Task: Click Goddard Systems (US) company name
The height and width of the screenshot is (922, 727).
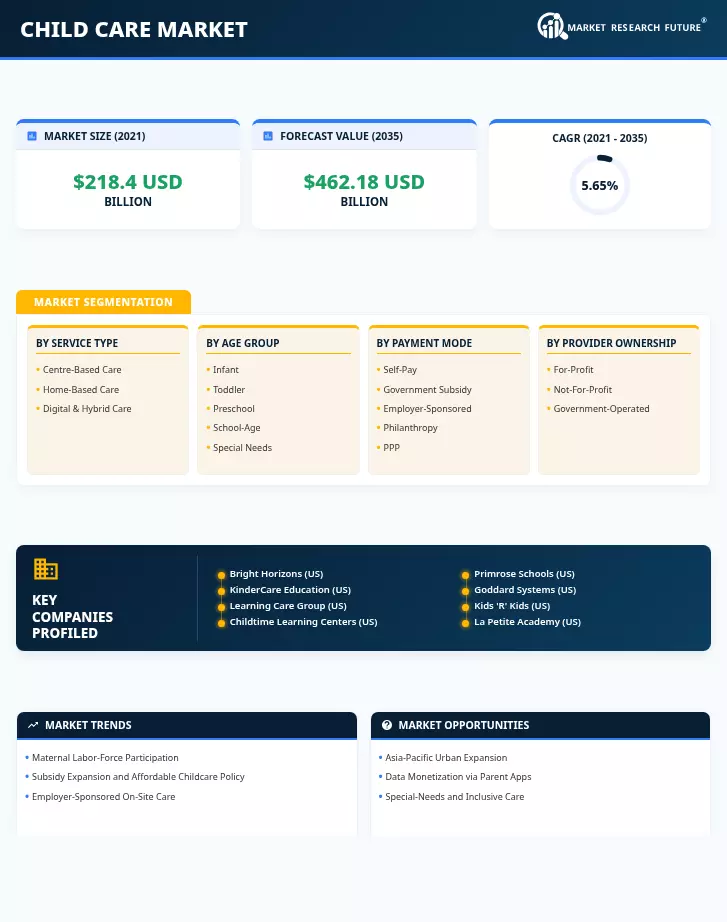Action: tap(525, 590)
